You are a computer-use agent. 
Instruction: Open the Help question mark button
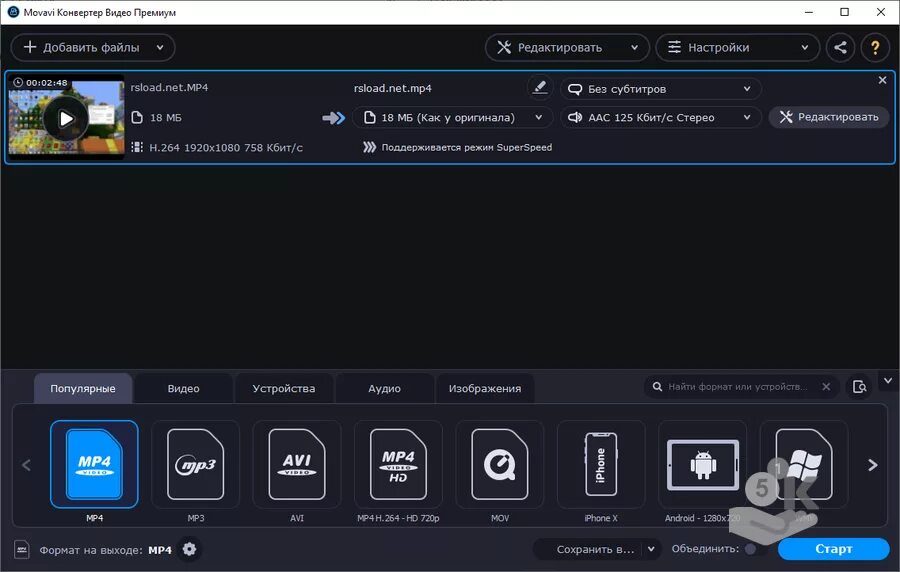click(875, 47)
